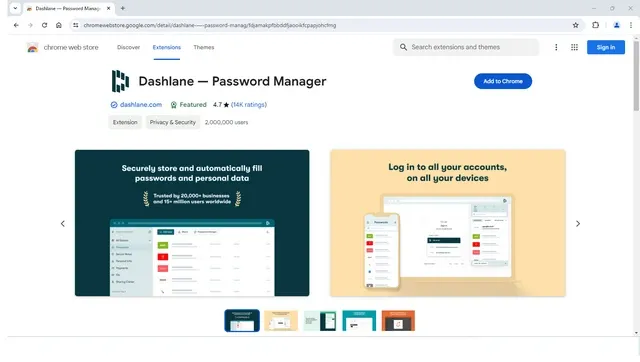Open the Extensions tab
This screenshot has width=640, height=362.
point(167,47)
